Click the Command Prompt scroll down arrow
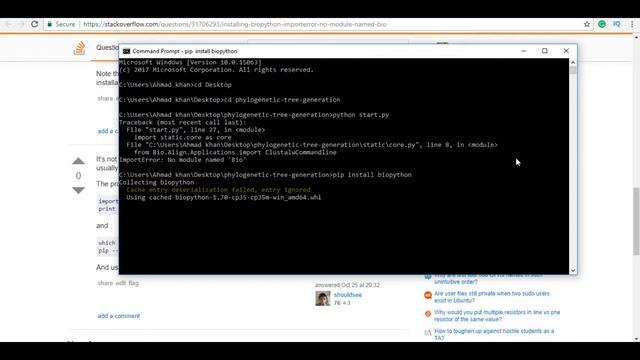The image size is (640, 360). [x=573, y=270]
